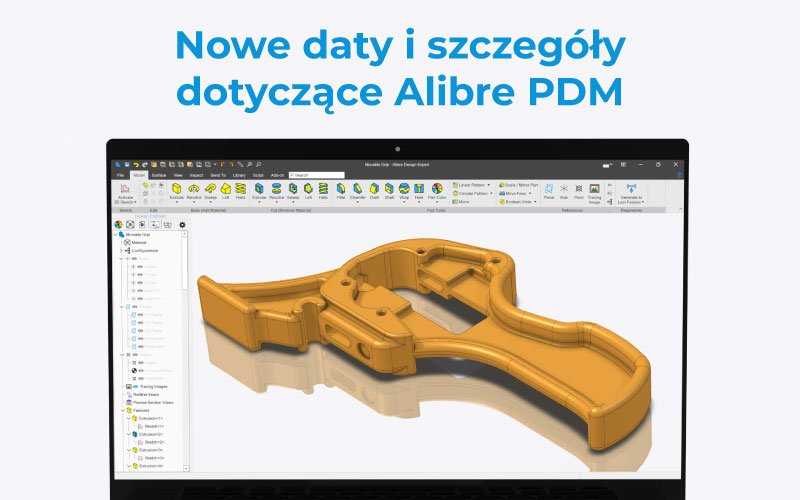800x500 pixels.
Task: Click the Redo icon in title bar
Action: point(144,165)
